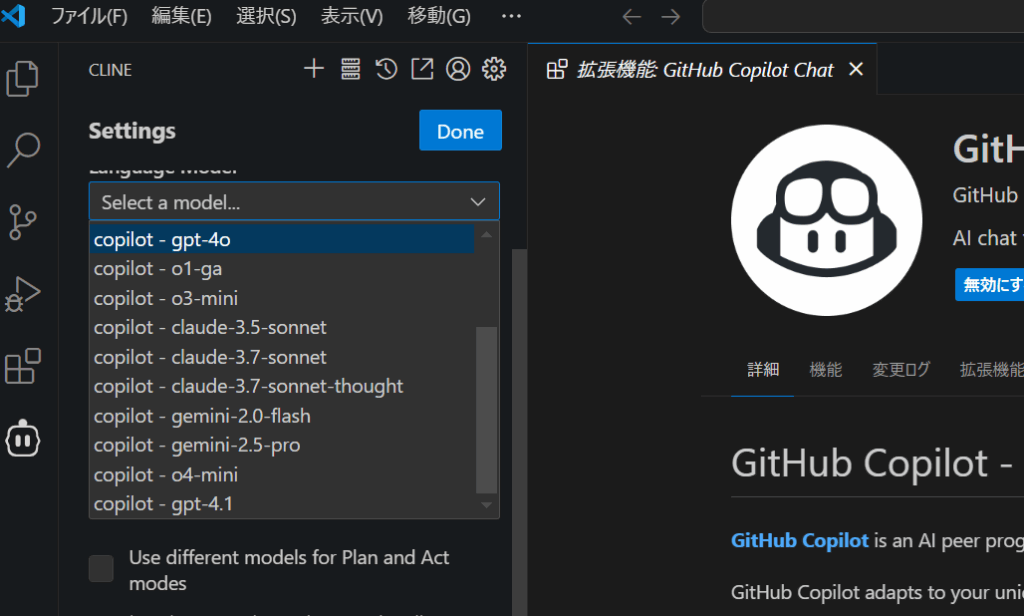Image resolution: width=1024 pixels, height=616 pixels.
Task: Toggle different models for Plan and Act
Action: pos(101,568)
